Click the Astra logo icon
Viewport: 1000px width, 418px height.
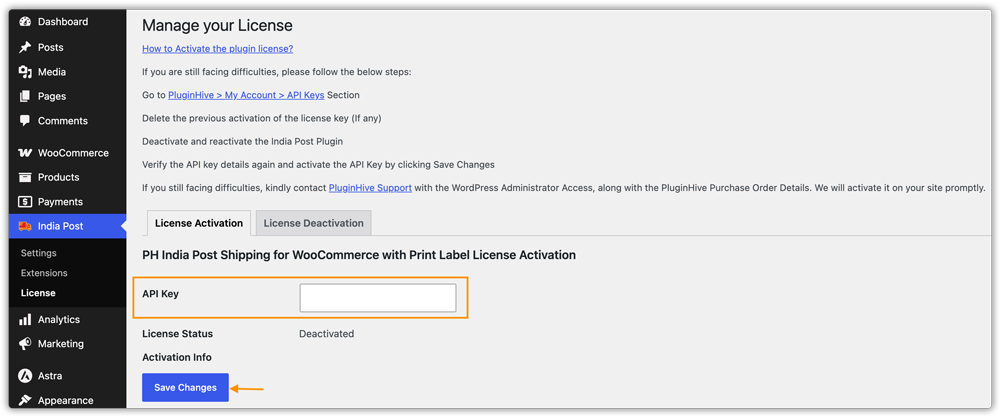25,376
